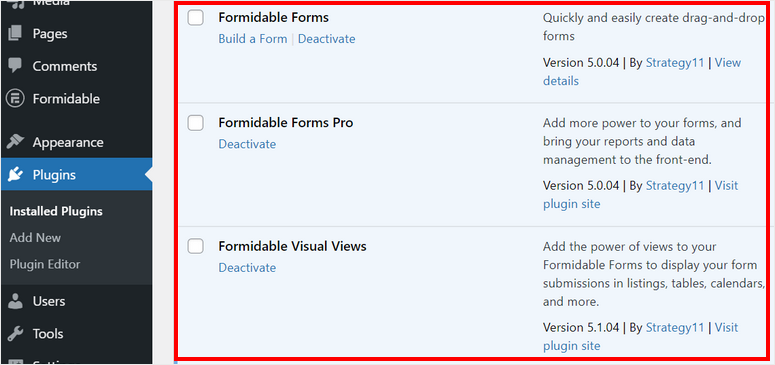Open the Build a Form link
Image resolution: width=775 pixels, height=365 pixels.
point(253,39)
